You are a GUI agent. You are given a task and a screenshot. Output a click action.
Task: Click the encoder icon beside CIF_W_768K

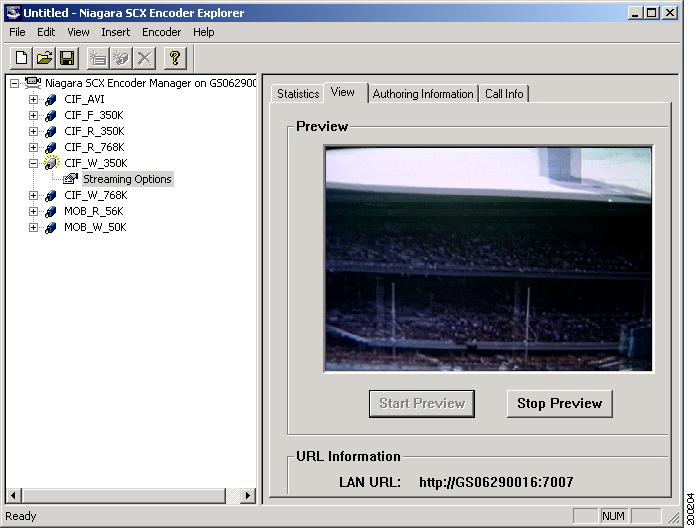point(51,195)
